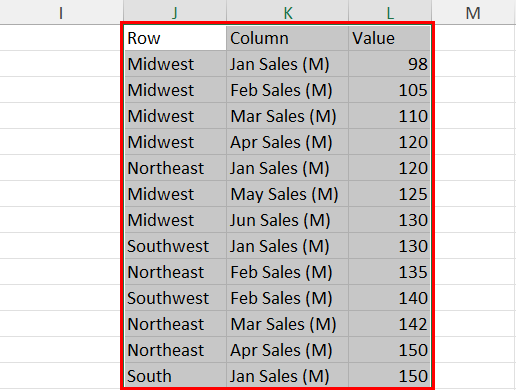Click 'Mar Sales (M)' cell in Midwest row

[287, 116]
